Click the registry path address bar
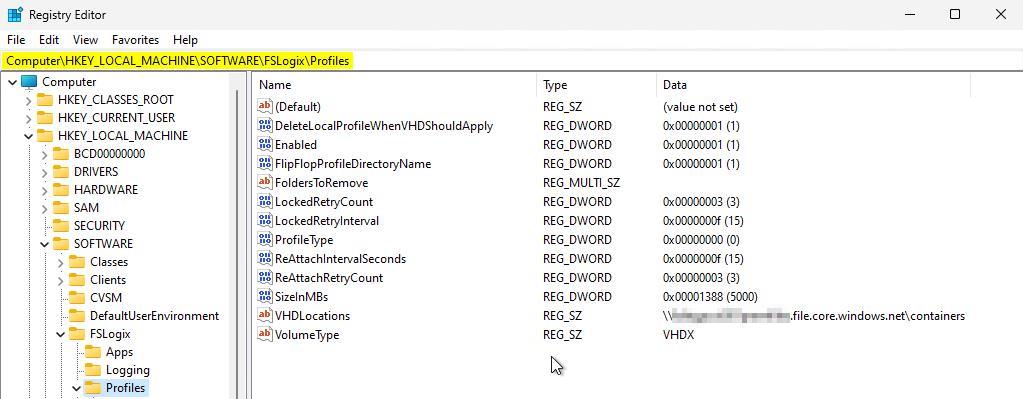 [512, 61]
